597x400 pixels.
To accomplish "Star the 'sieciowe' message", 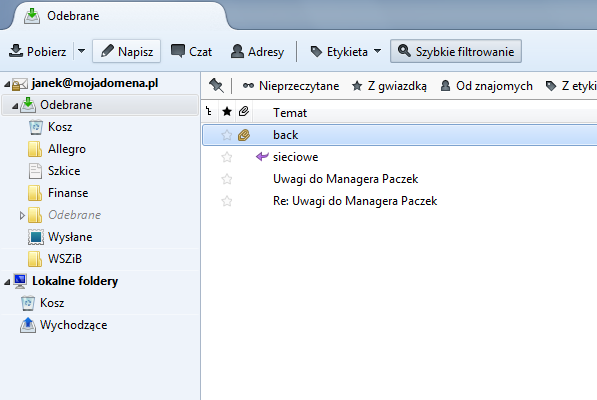I will 227,157.
